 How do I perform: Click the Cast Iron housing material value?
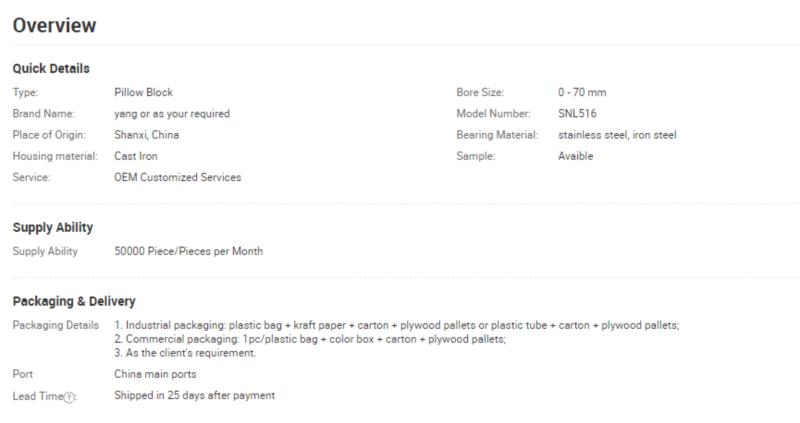coord(136,156)
